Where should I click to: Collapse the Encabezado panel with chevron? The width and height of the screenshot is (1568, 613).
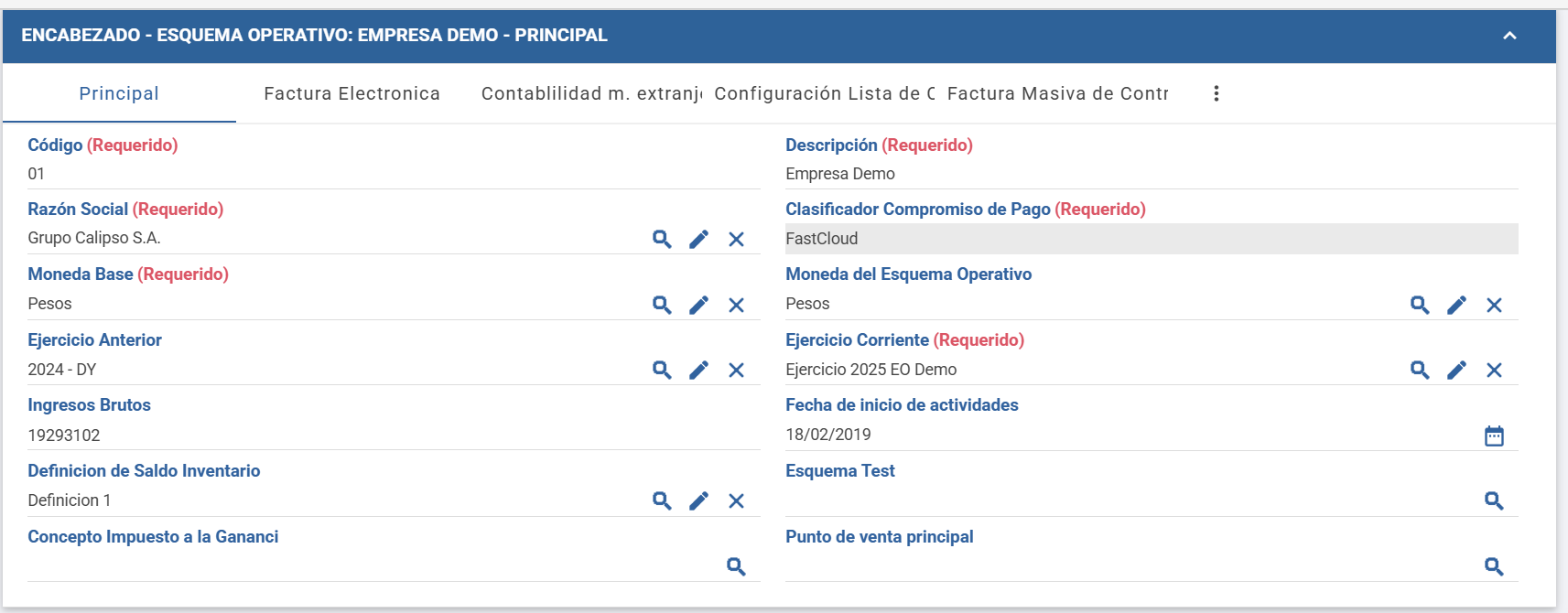(x=1509, y=36)
